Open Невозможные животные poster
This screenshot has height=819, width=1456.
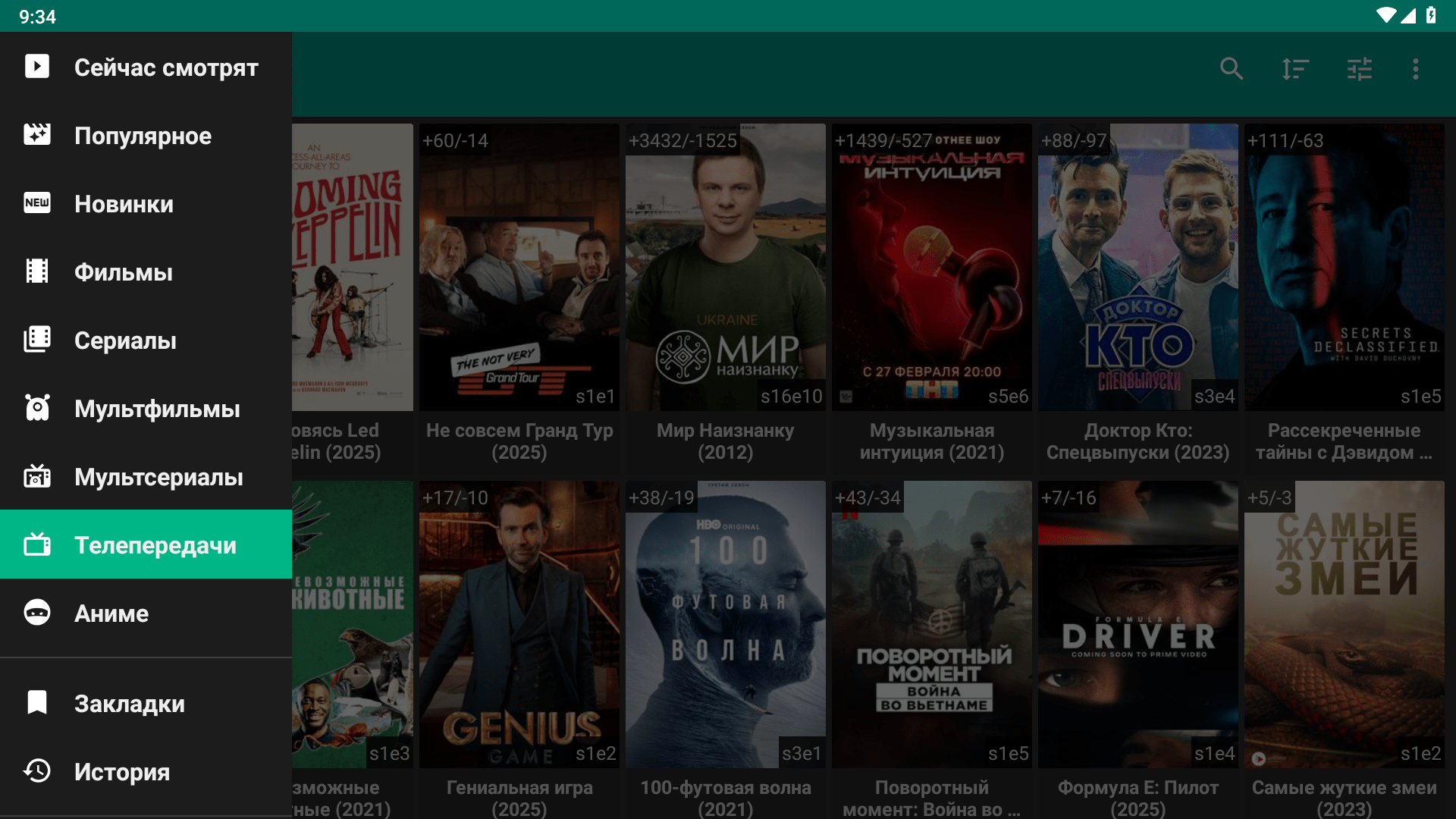pyautogui.click(x=353, y=624)
